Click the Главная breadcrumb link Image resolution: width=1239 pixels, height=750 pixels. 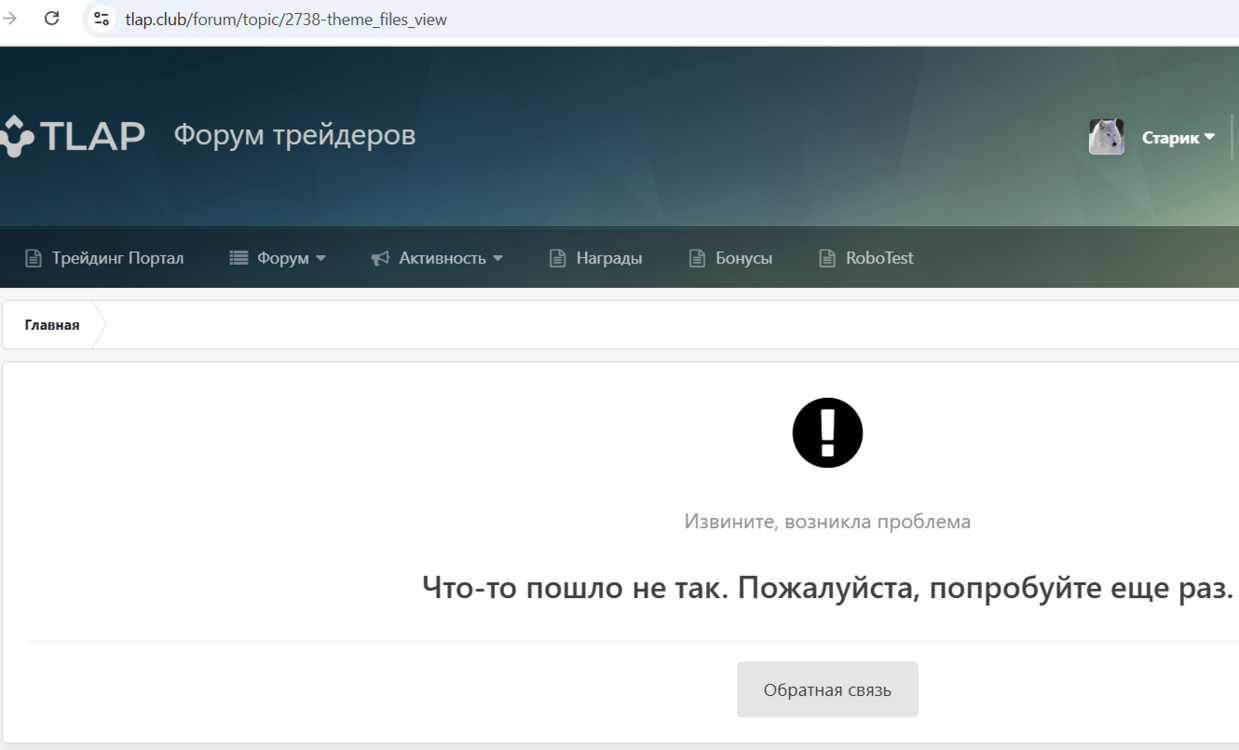pos(52,325)
